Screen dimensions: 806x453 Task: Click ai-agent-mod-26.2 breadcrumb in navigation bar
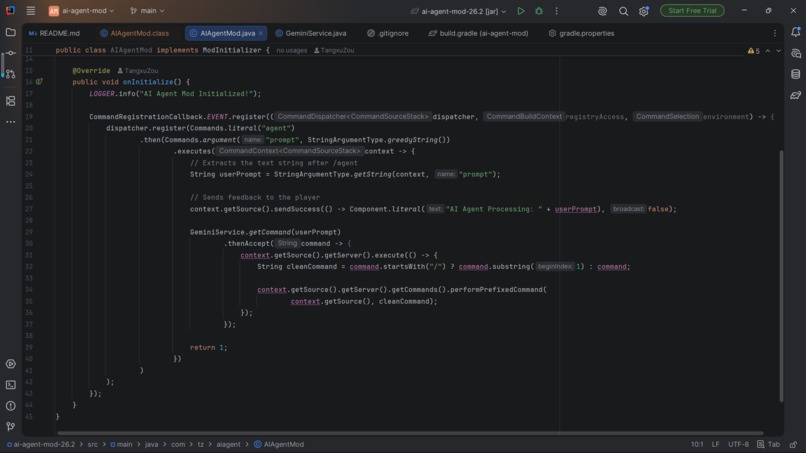(x=41, y=444)
